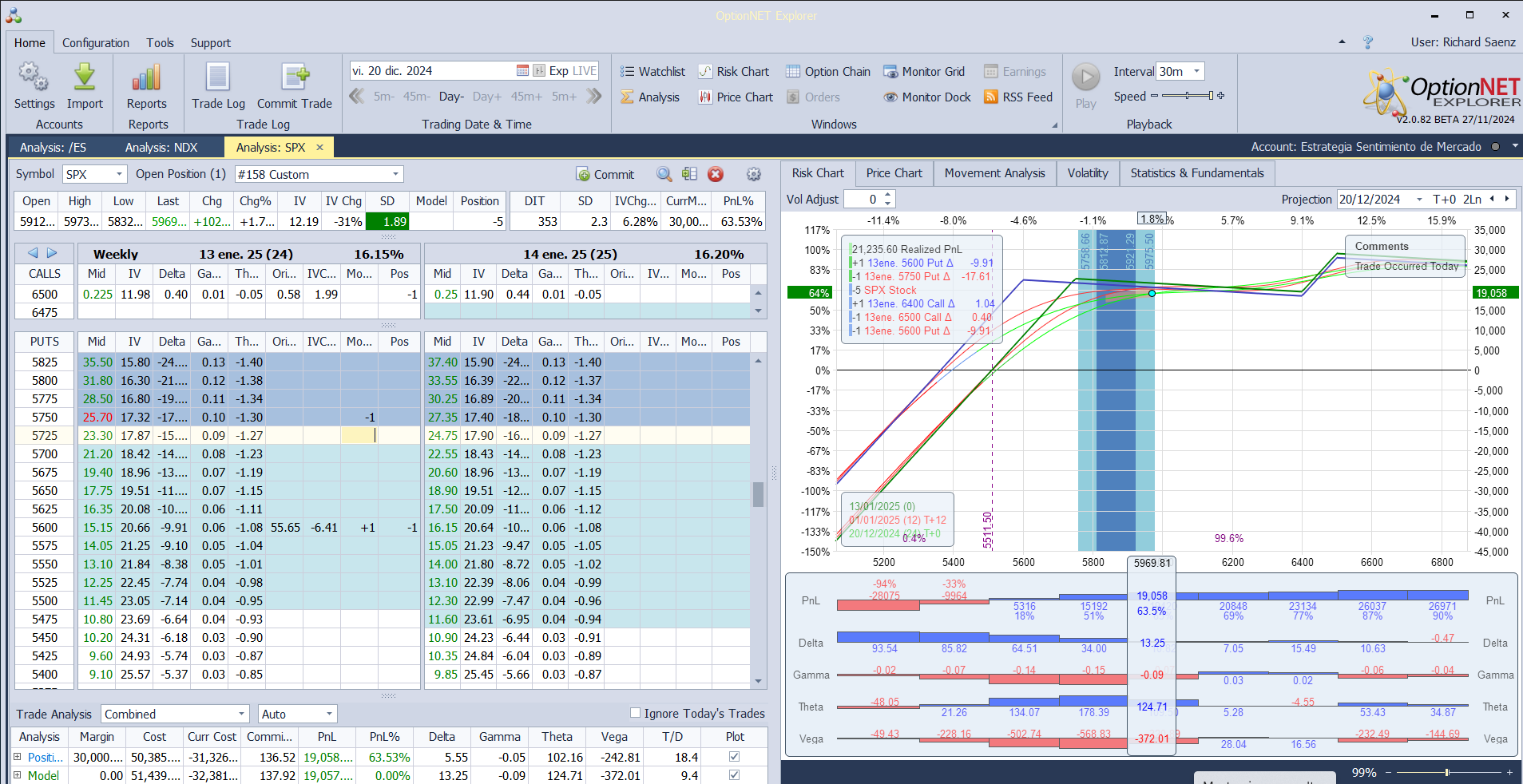Click the 5m+ time step button
The height and width of the screenshot is (784, 1523).
(564, 97)
